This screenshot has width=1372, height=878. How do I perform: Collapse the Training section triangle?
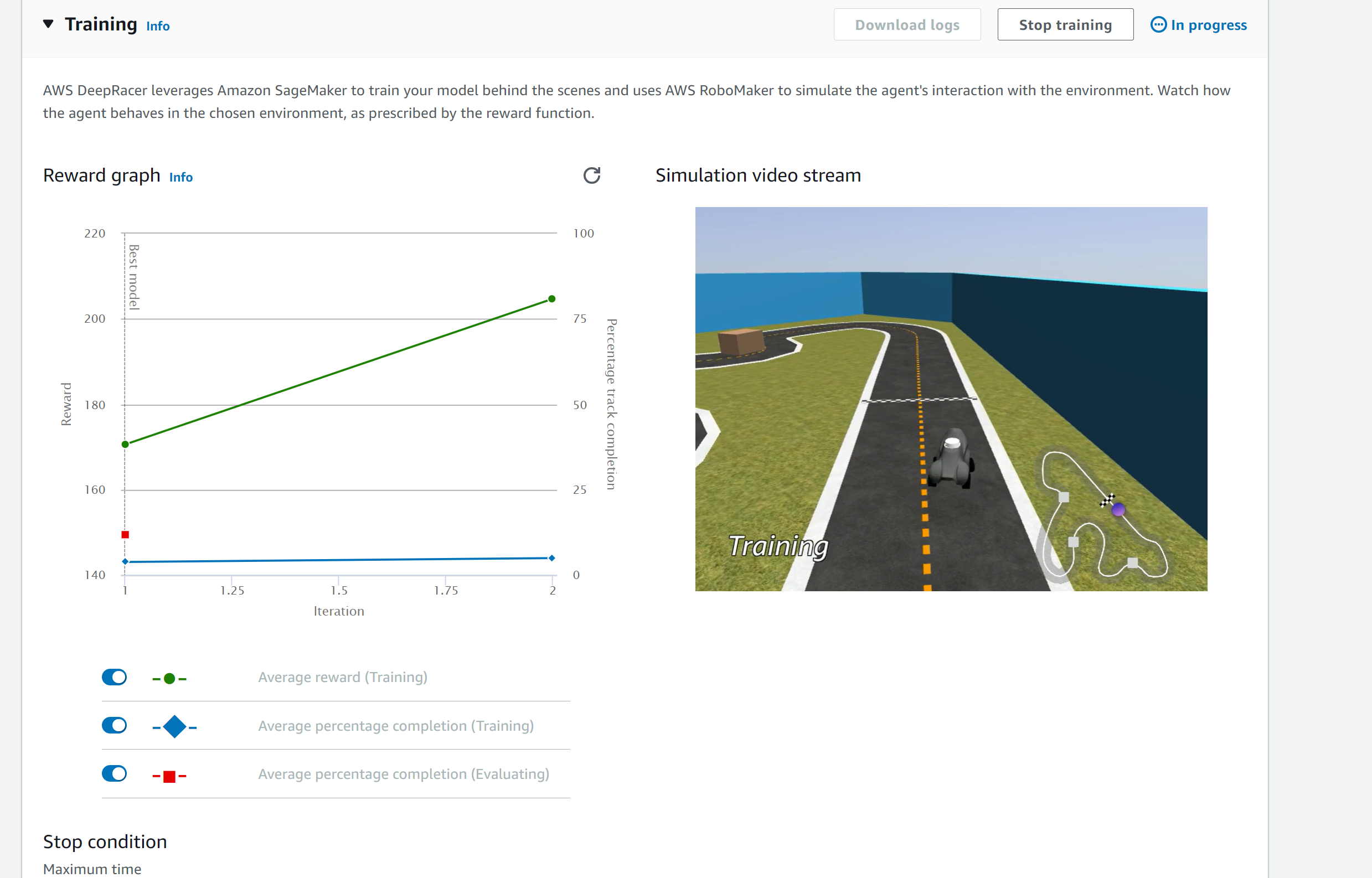coord(49,24)
